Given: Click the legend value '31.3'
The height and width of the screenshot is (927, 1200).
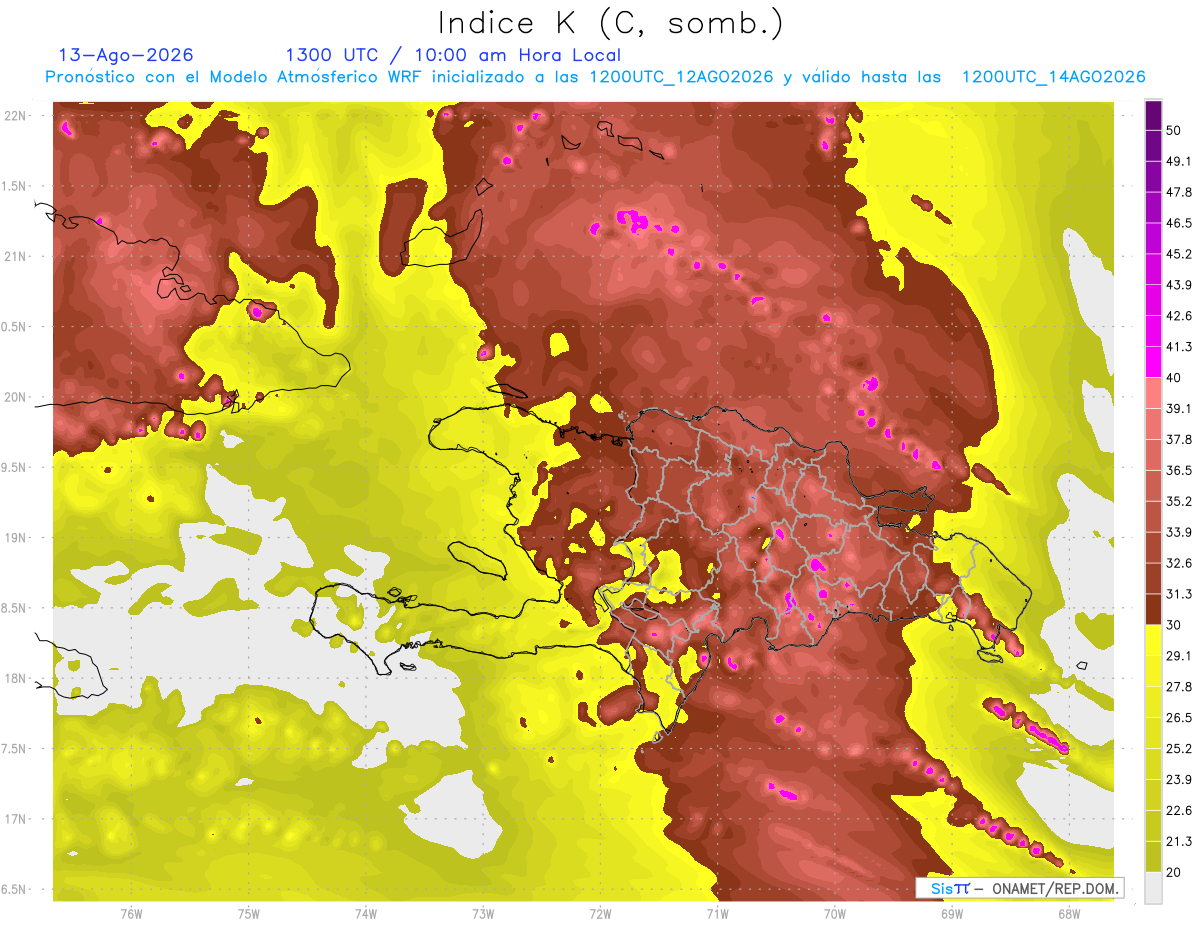Looking at the screenshot, I should point(1179,594).
